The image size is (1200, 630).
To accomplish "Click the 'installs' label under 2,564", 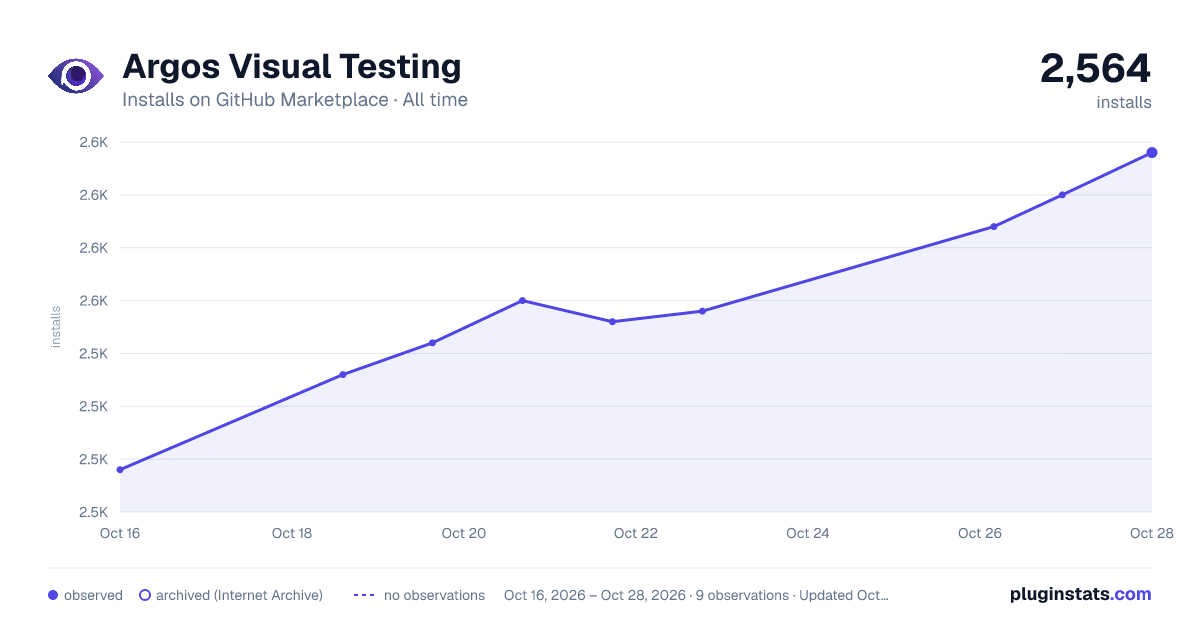I will (x=1124, y=102).
